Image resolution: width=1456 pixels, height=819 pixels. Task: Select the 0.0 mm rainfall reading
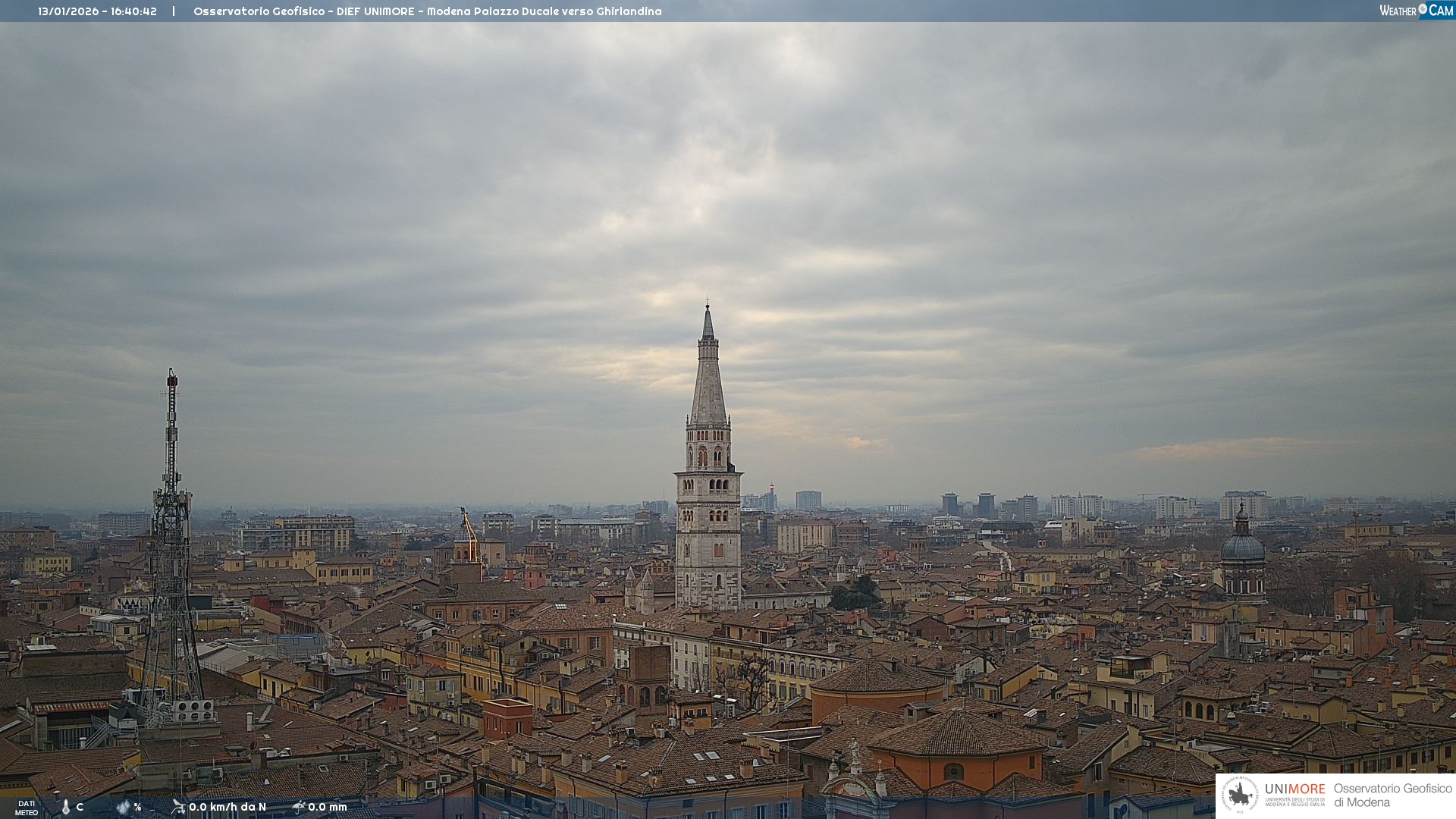pyautogui.click(x=328, y=807)
